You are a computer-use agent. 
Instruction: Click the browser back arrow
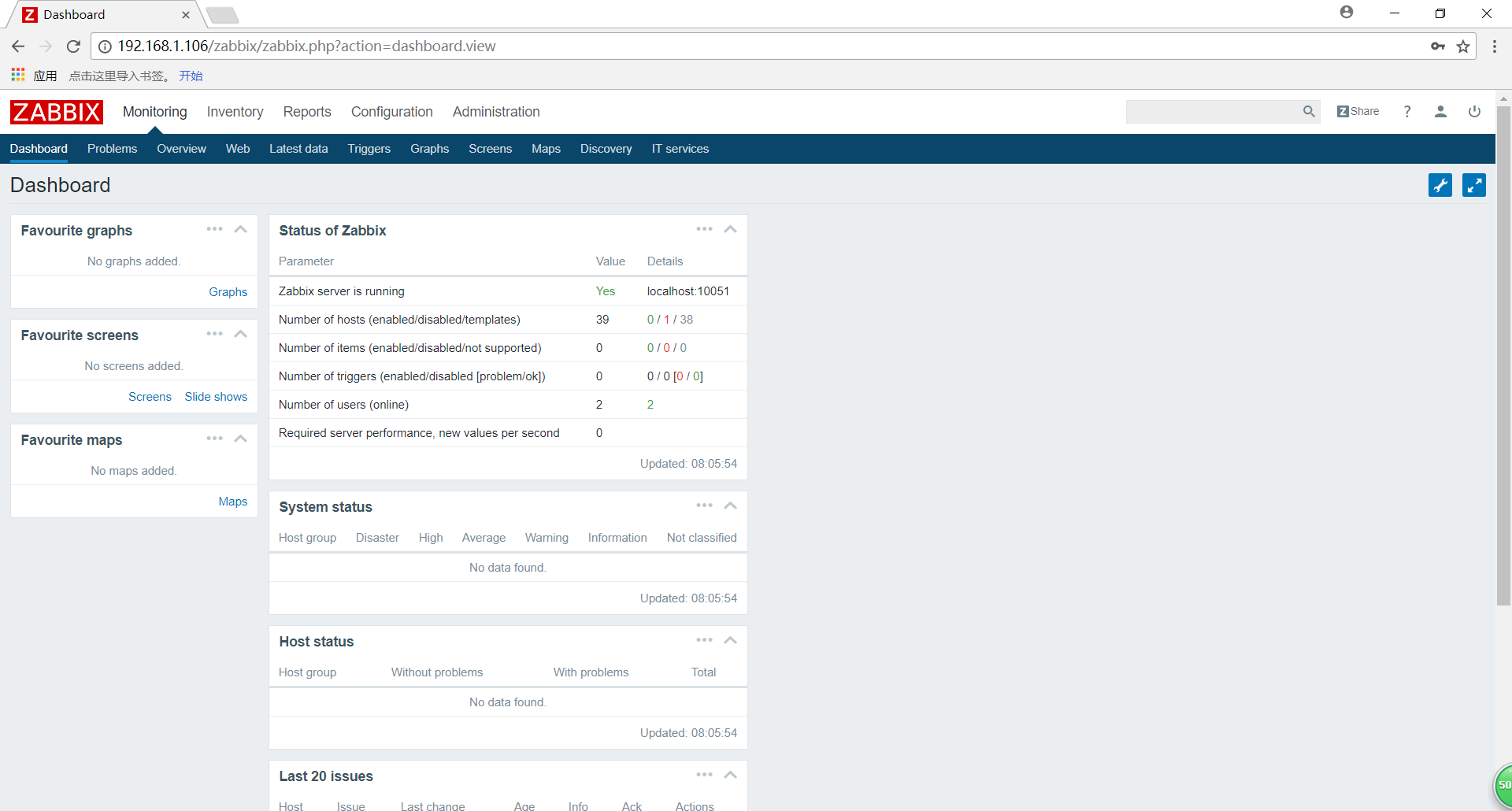tap(18, 46)
